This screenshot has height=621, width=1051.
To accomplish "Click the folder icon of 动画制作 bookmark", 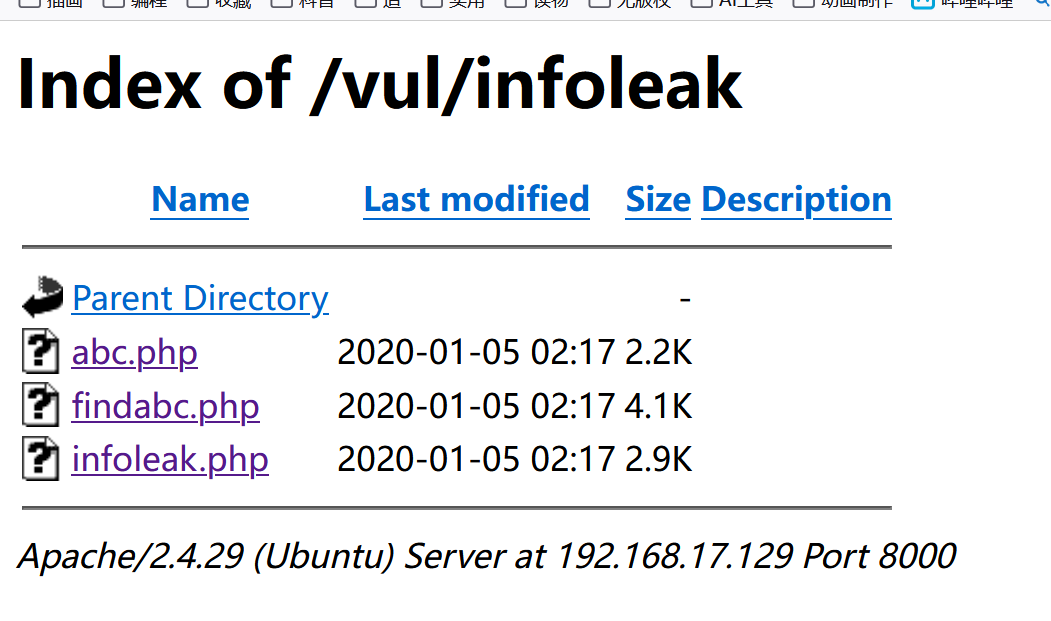I will point(803,3).
